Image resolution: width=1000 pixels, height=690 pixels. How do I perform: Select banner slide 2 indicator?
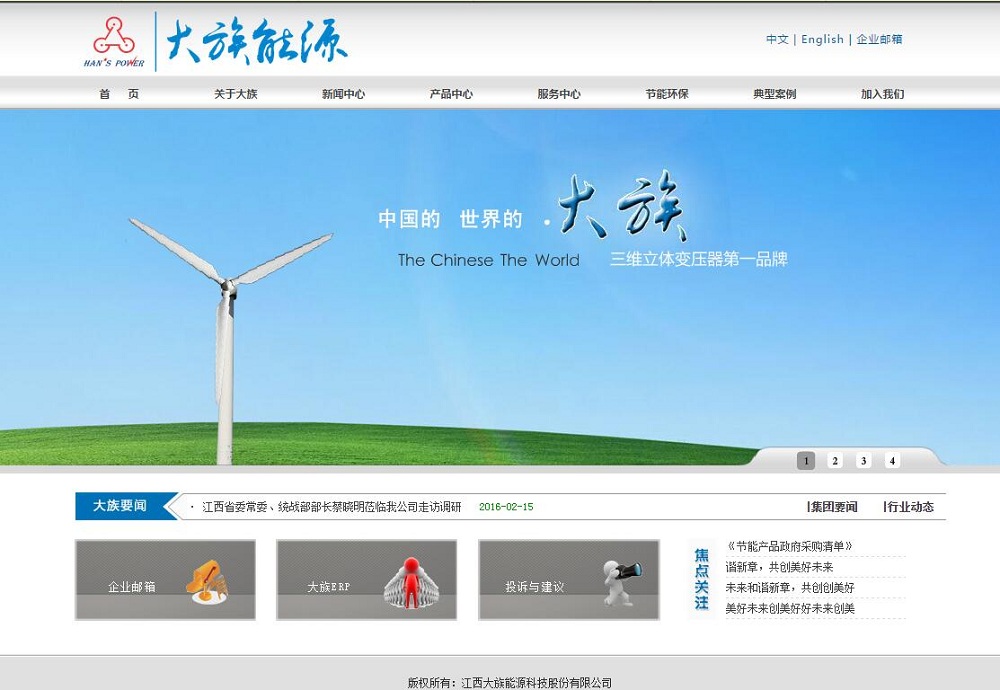coord(835,460)
